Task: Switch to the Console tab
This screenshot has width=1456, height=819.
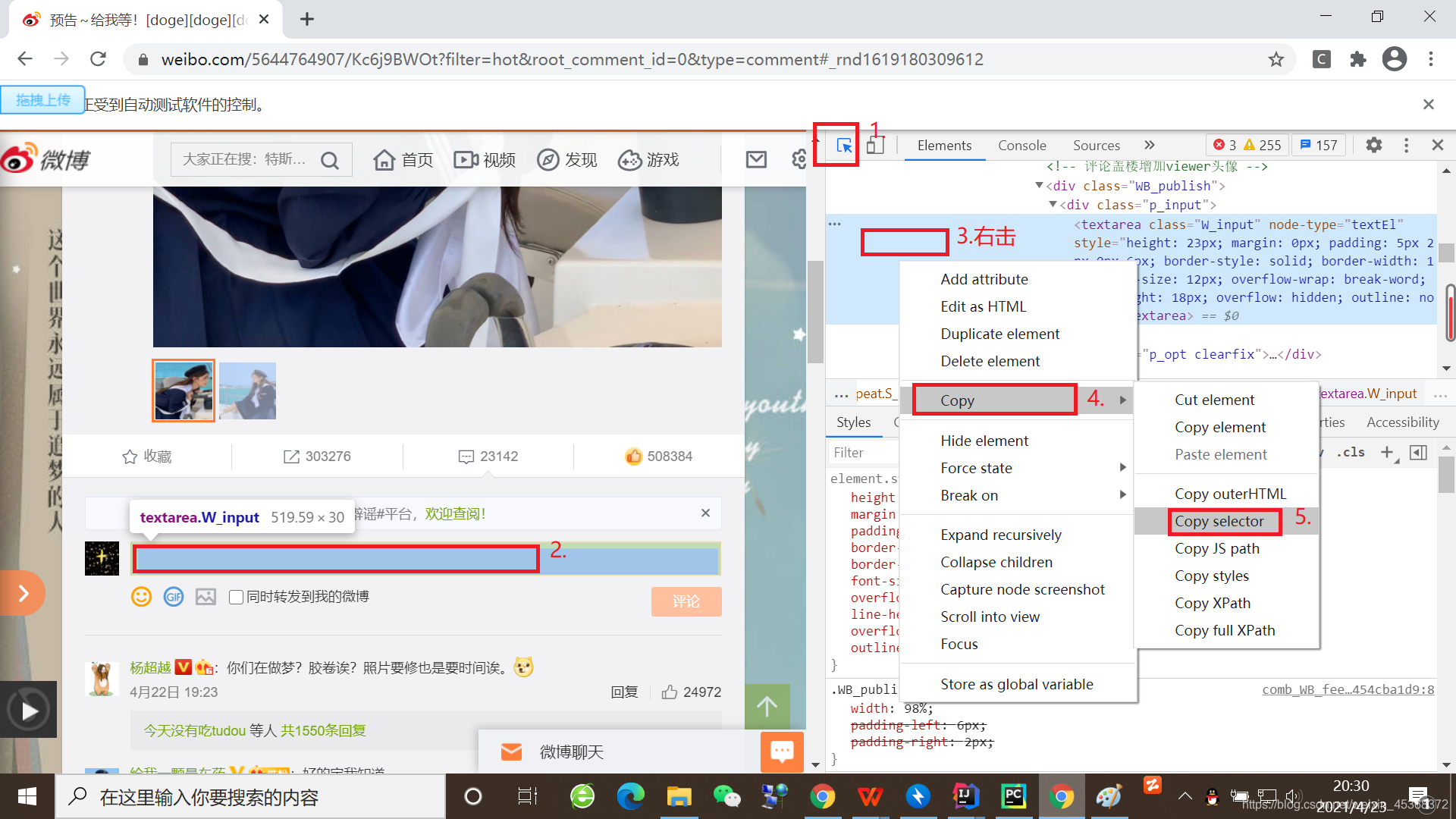Action: [1021, 145]
